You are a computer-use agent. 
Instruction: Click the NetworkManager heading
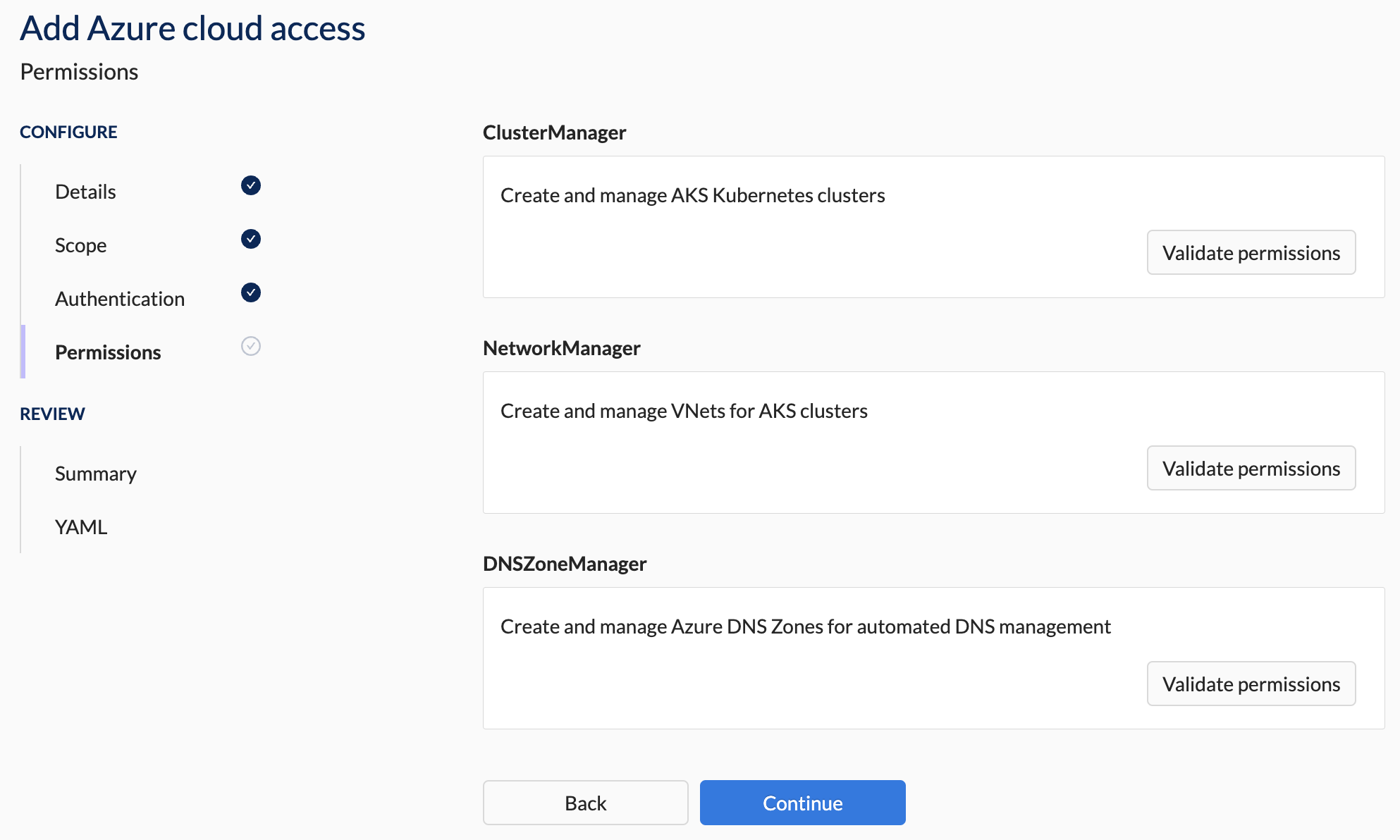point(562,348)
